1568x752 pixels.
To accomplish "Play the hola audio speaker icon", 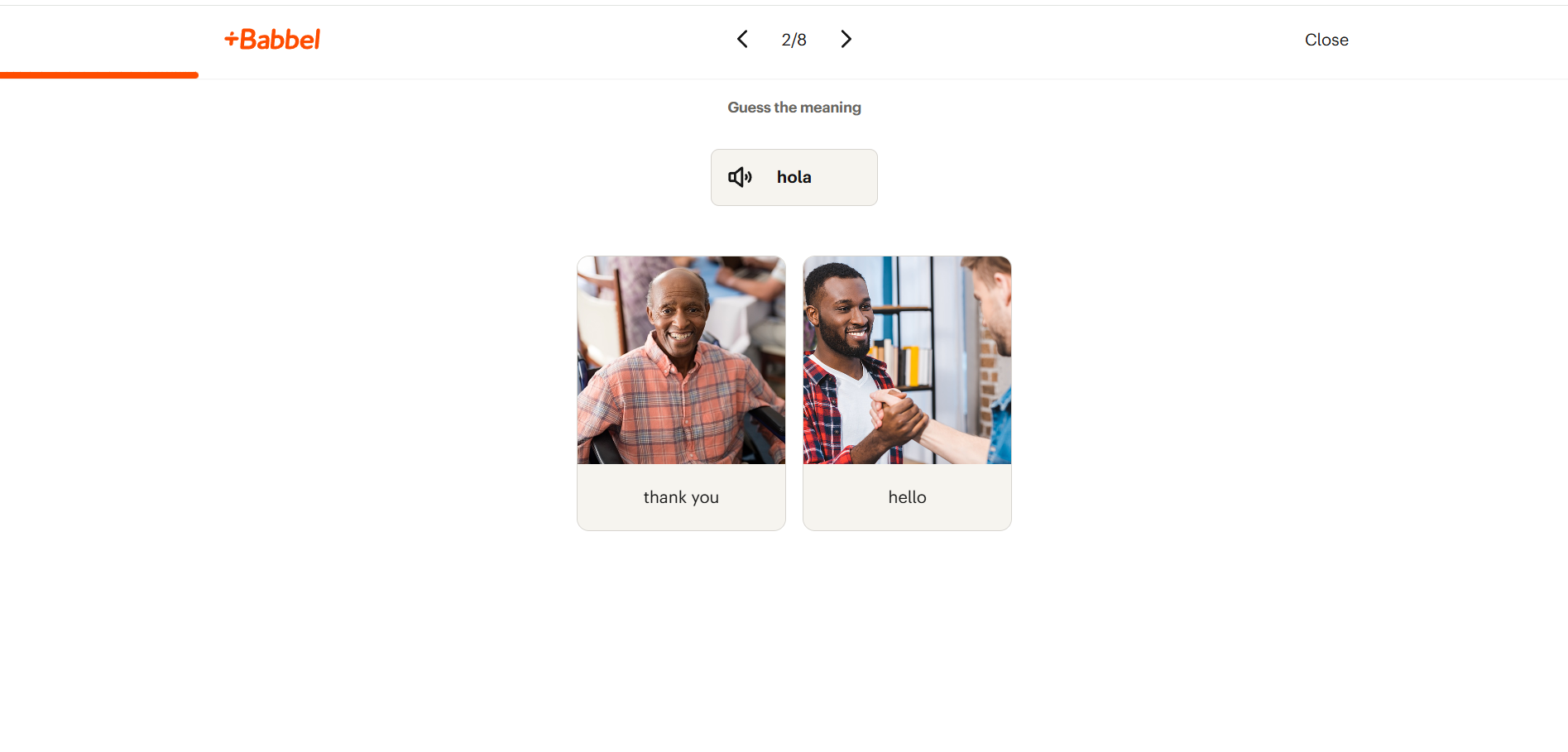I will pos(740,177).
